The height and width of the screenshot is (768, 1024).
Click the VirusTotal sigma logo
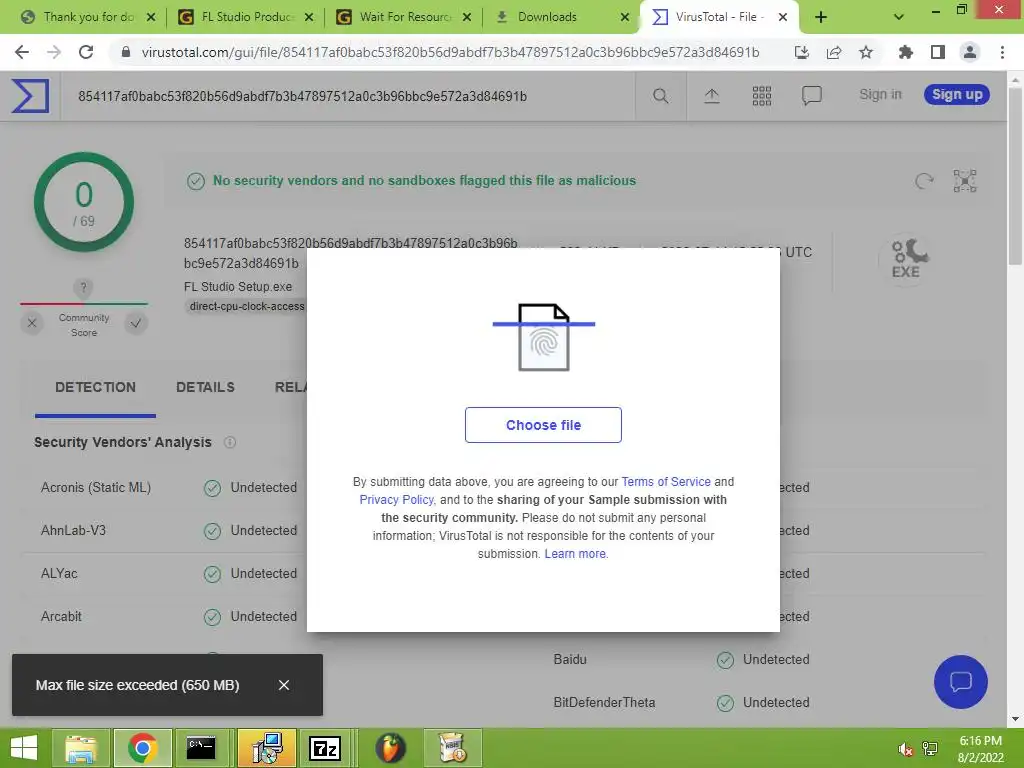tap(30, 96)
